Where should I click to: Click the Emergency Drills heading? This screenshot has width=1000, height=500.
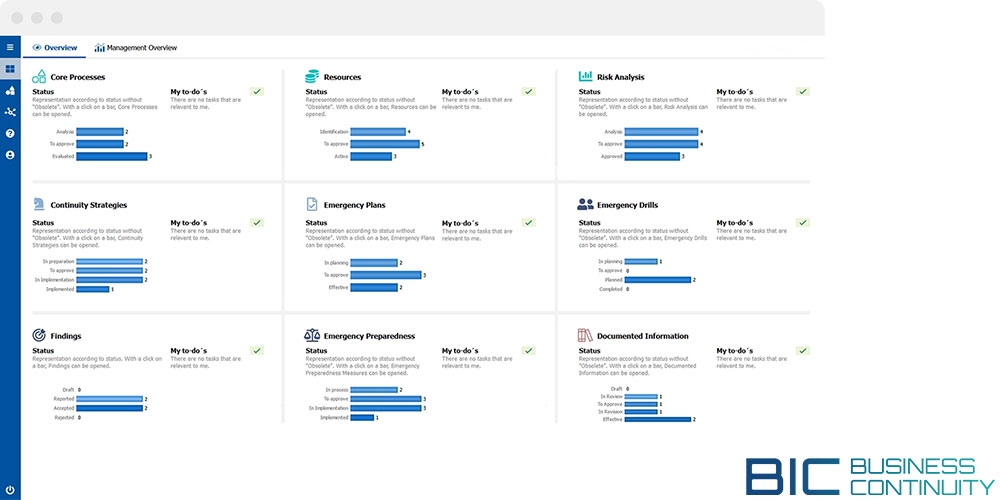pyautogui.click(x=628, y=205)
